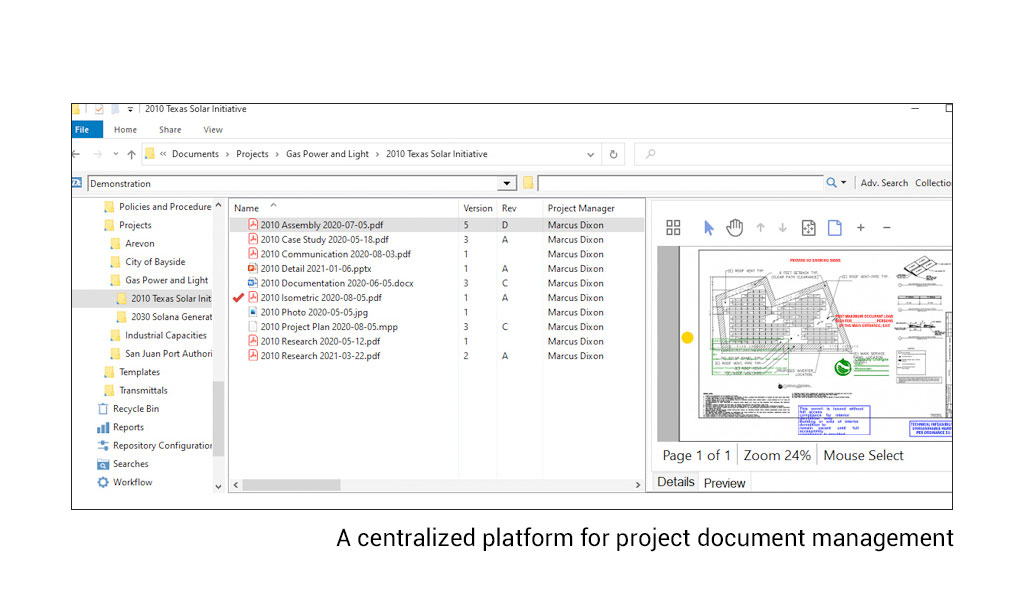The height and width of the screenshot is (614, 1024).
Task: Go to next page with down arrow
Action: pos(783,227)
